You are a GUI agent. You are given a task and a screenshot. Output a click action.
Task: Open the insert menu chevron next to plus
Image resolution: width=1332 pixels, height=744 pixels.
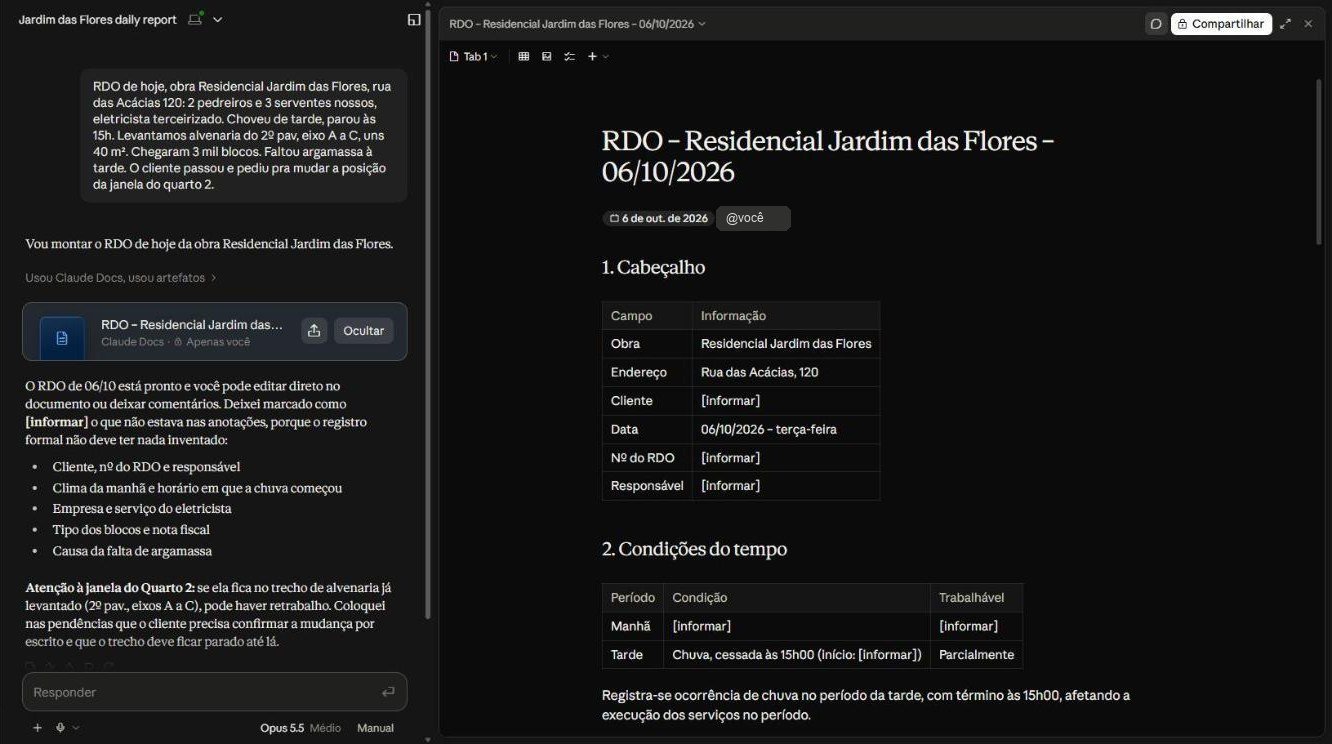tap(605, 57)
